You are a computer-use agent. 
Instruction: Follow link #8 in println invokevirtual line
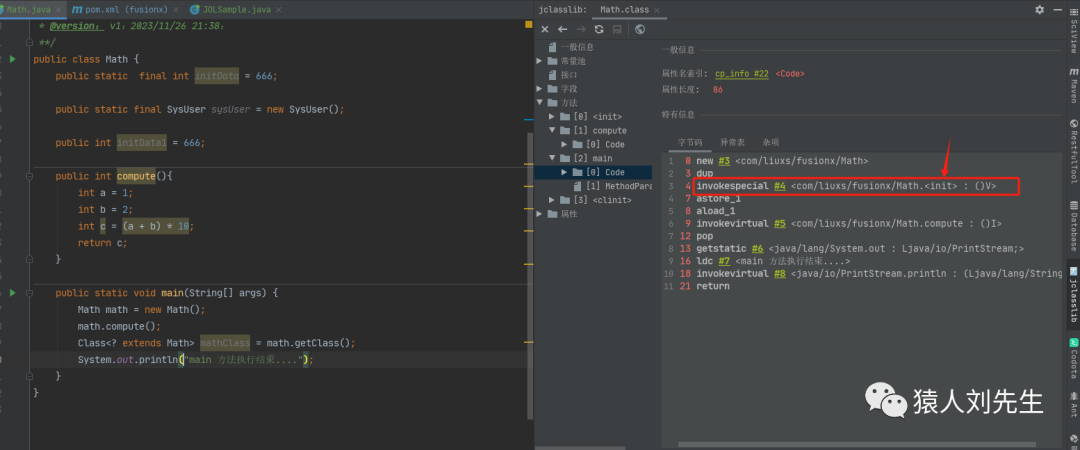[778, 274]
